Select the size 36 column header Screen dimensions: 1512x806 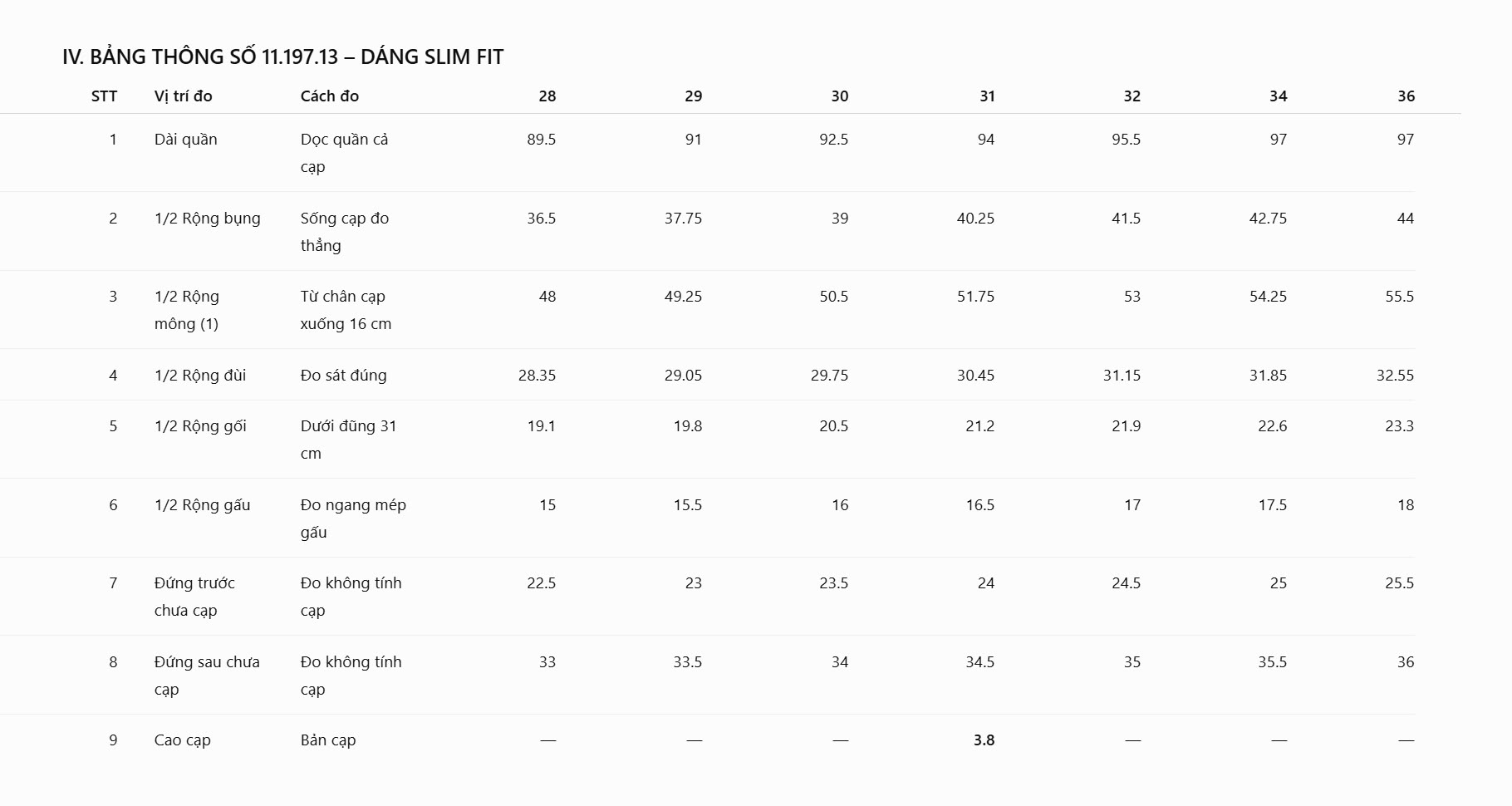tap(1406, 96)
